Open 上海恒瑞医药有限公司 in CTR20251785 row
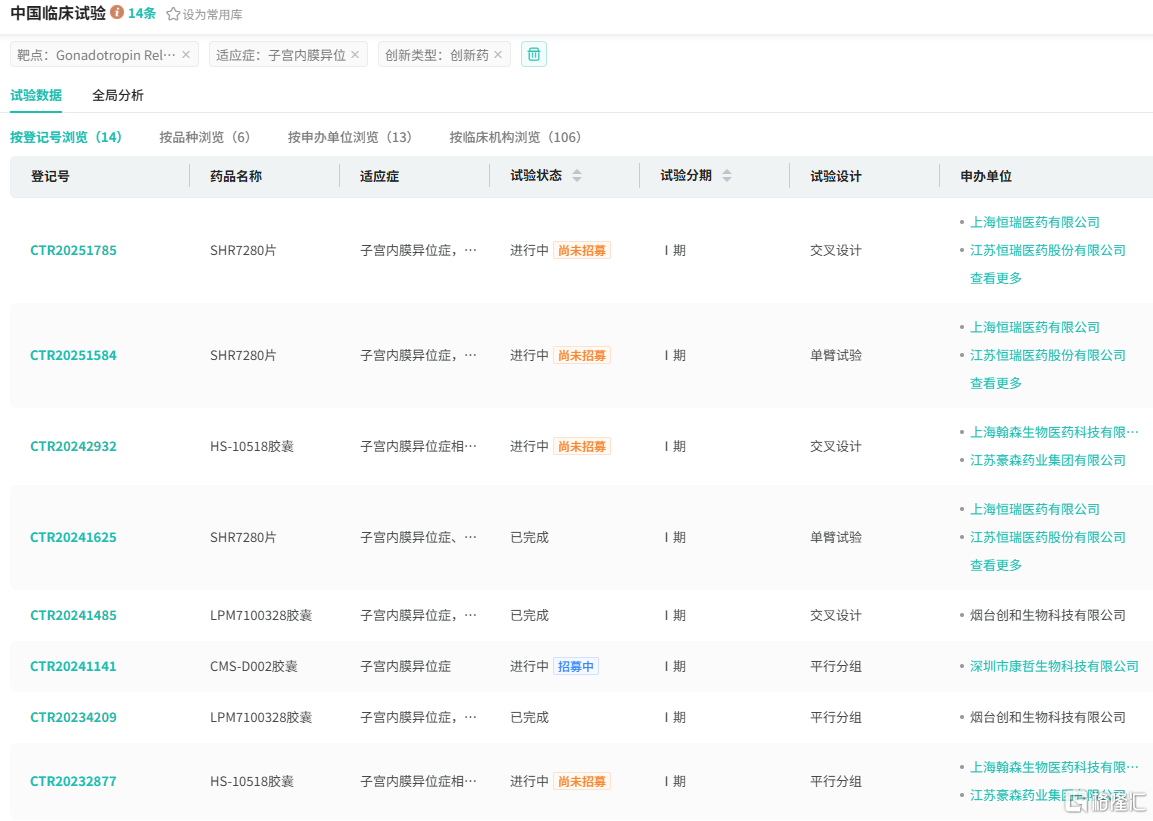This screenshot has height=821, width=1153. click(x=1035, y=223)
